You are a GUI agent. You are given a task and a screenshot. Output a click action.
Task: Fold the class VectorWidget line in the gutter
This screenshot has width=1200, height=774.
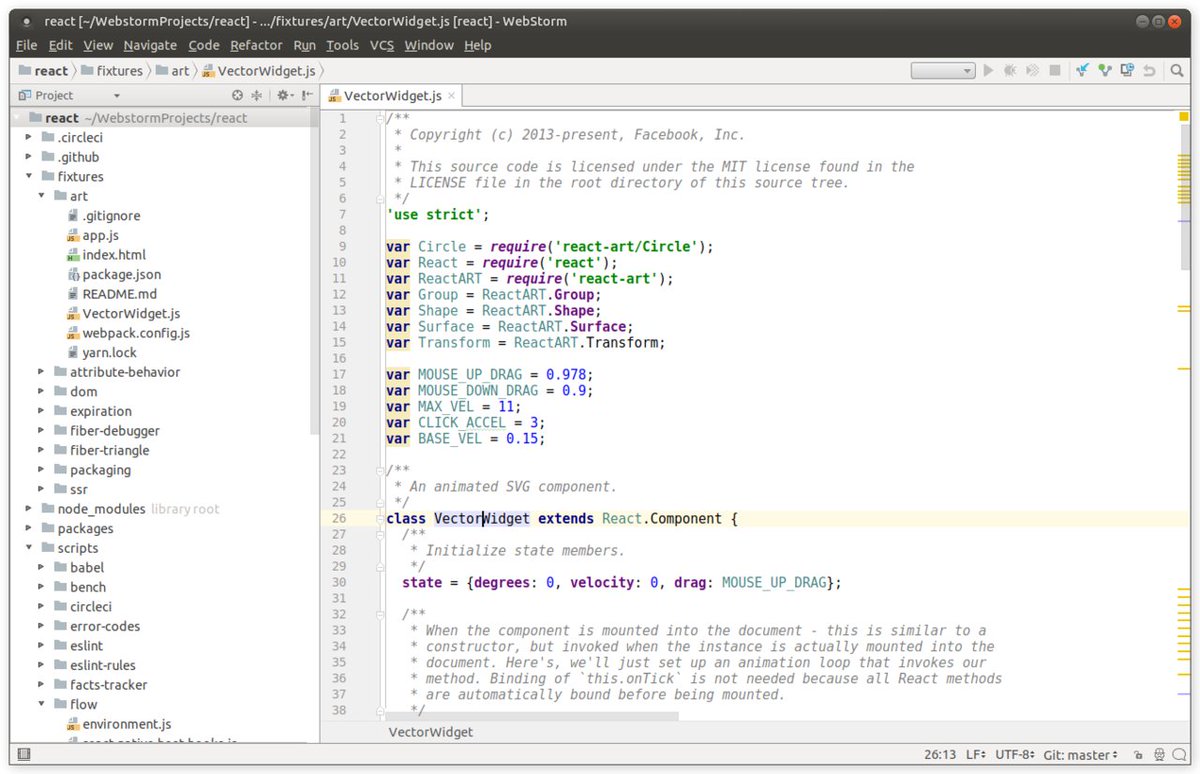coord(380,519)
